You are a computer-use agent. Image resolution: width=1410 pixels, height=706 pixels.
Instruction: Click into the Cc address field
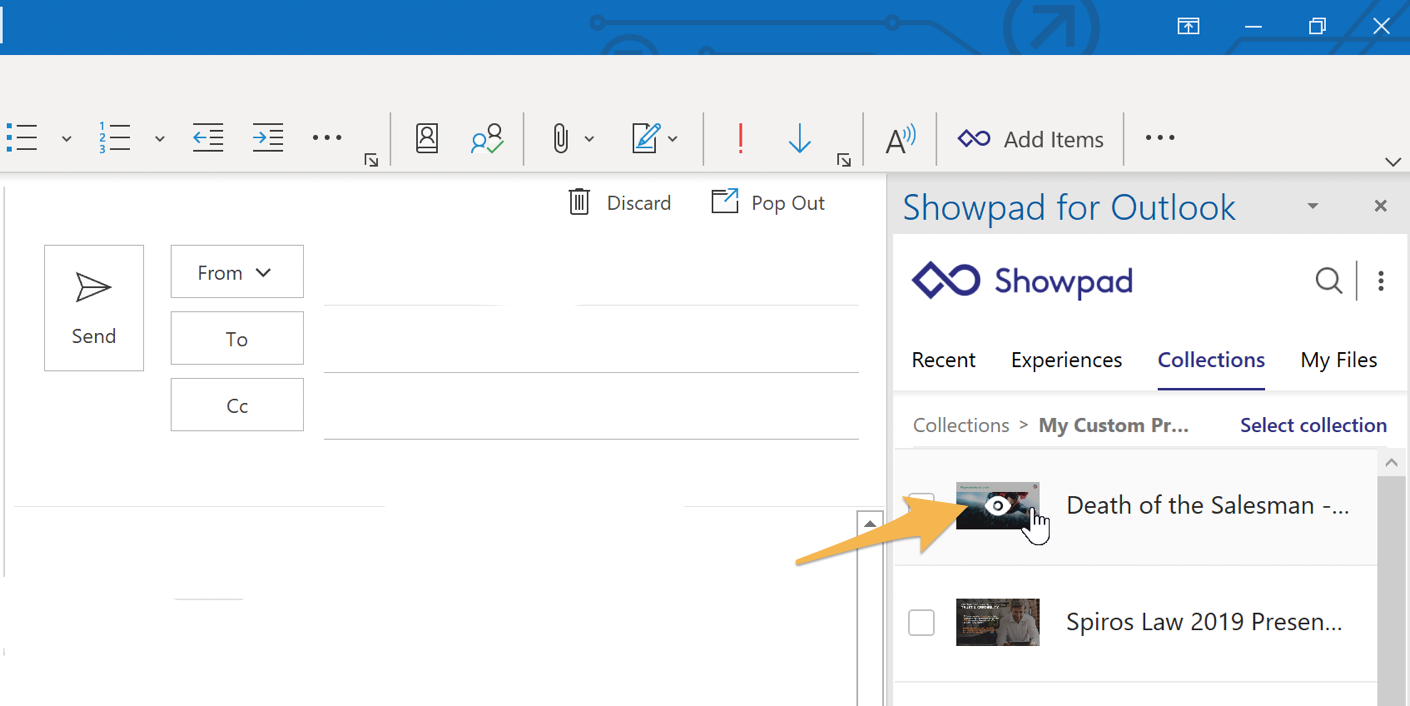[x=591, y=407]
